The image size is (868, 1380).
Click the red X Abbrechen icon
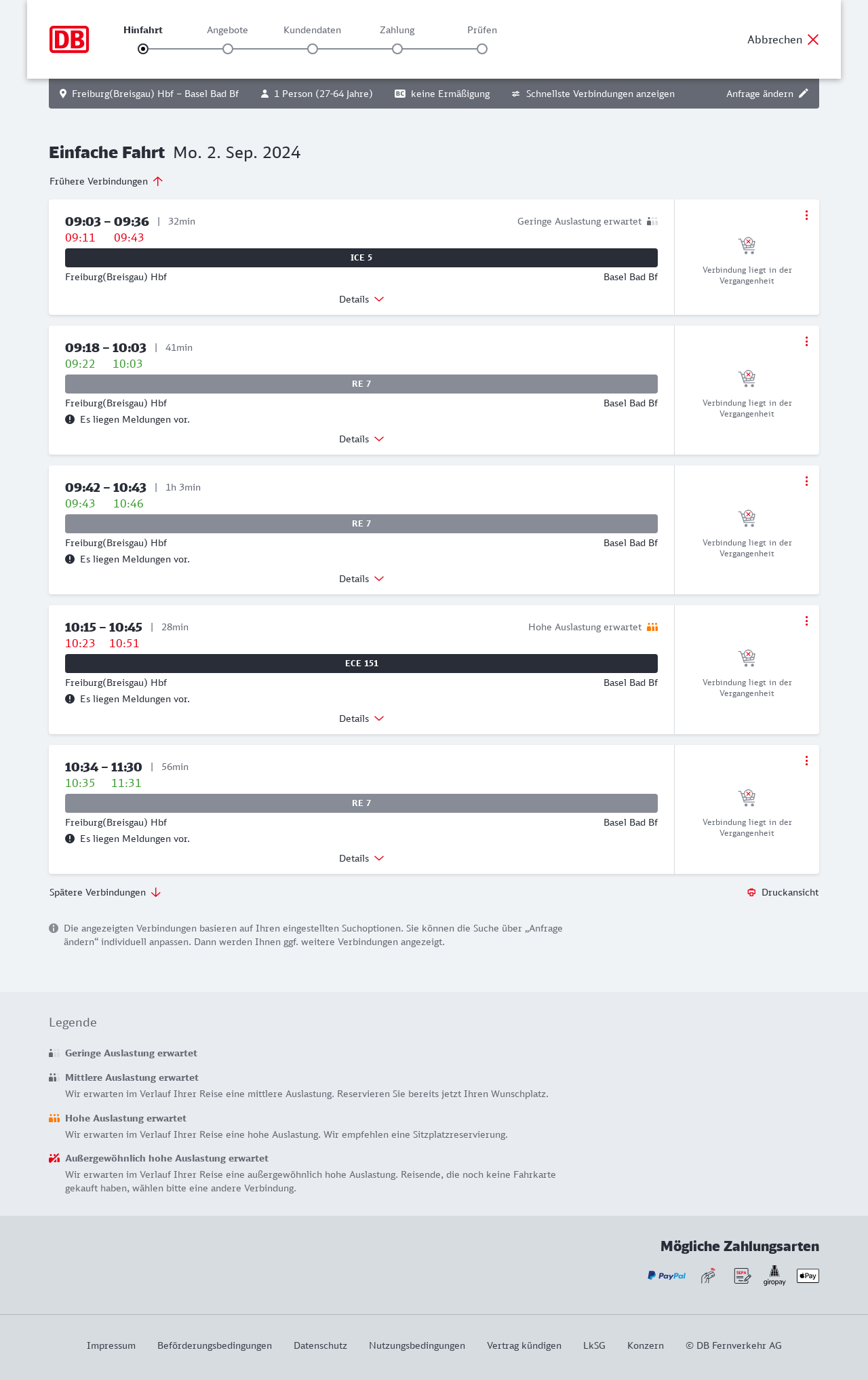tap(813, 39)
